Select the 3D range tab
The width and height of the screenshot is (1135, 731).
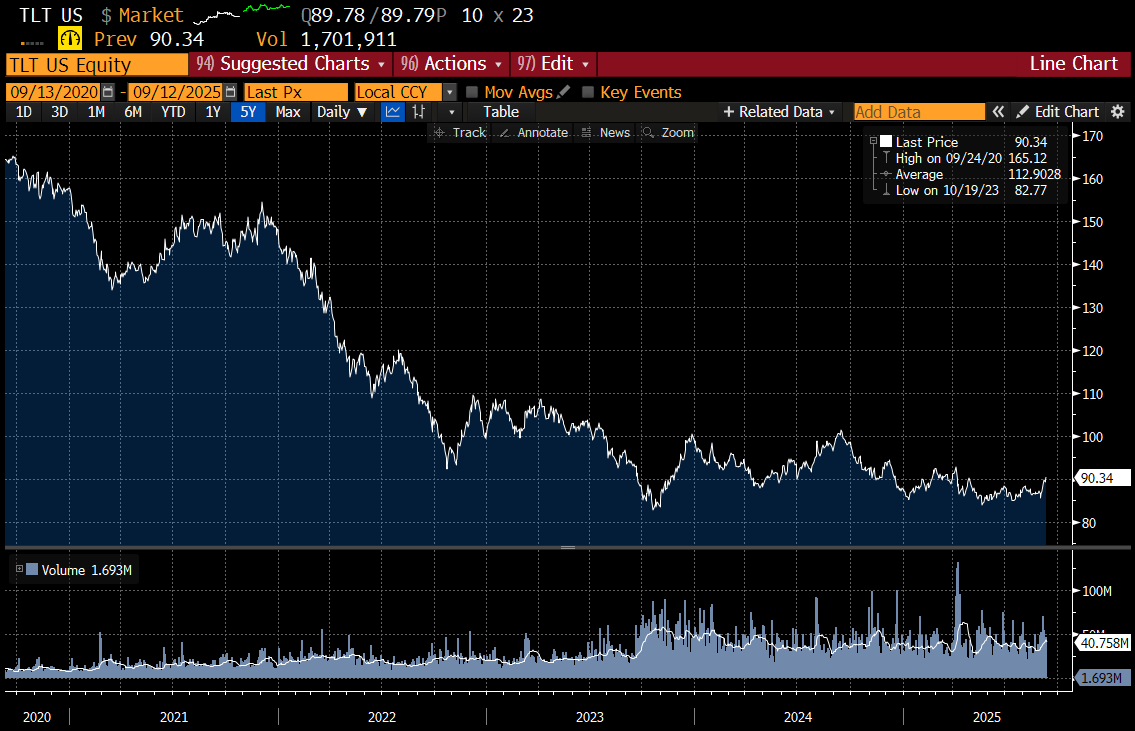click(x=59, y=112)
